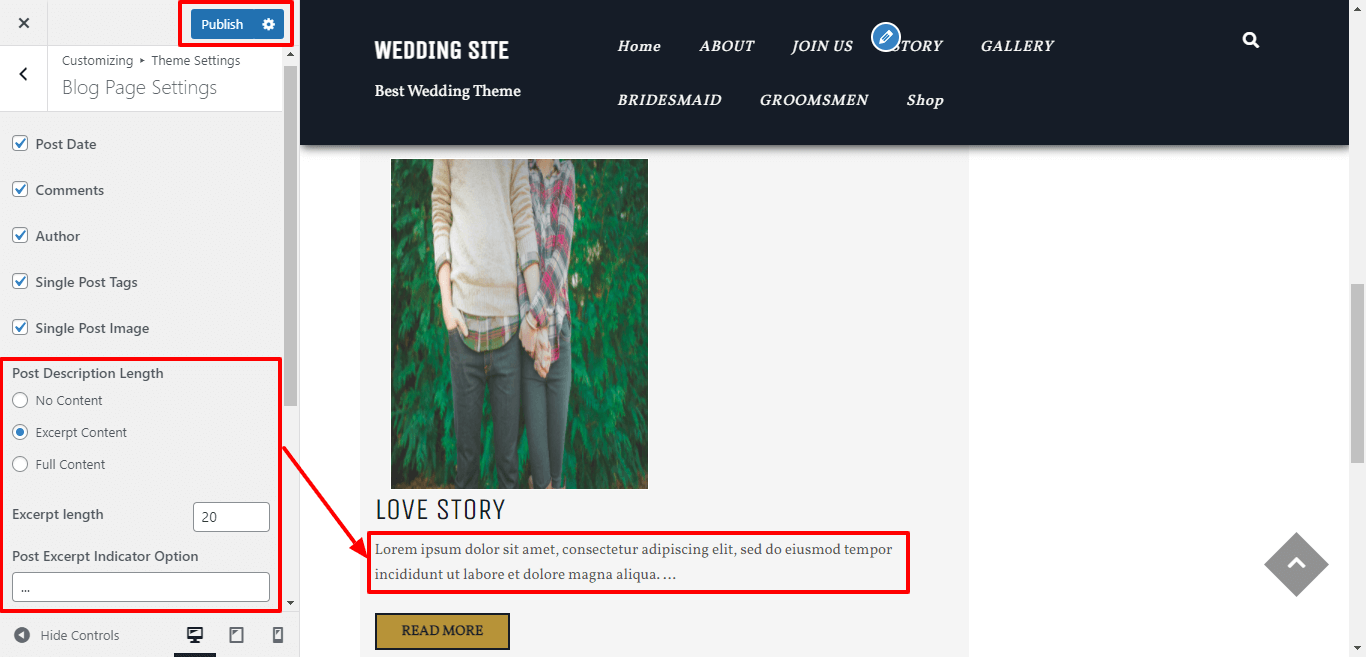This screenshot has width=1366, height=657.
Task: Click the Publish button
Action: click(222, 24)
